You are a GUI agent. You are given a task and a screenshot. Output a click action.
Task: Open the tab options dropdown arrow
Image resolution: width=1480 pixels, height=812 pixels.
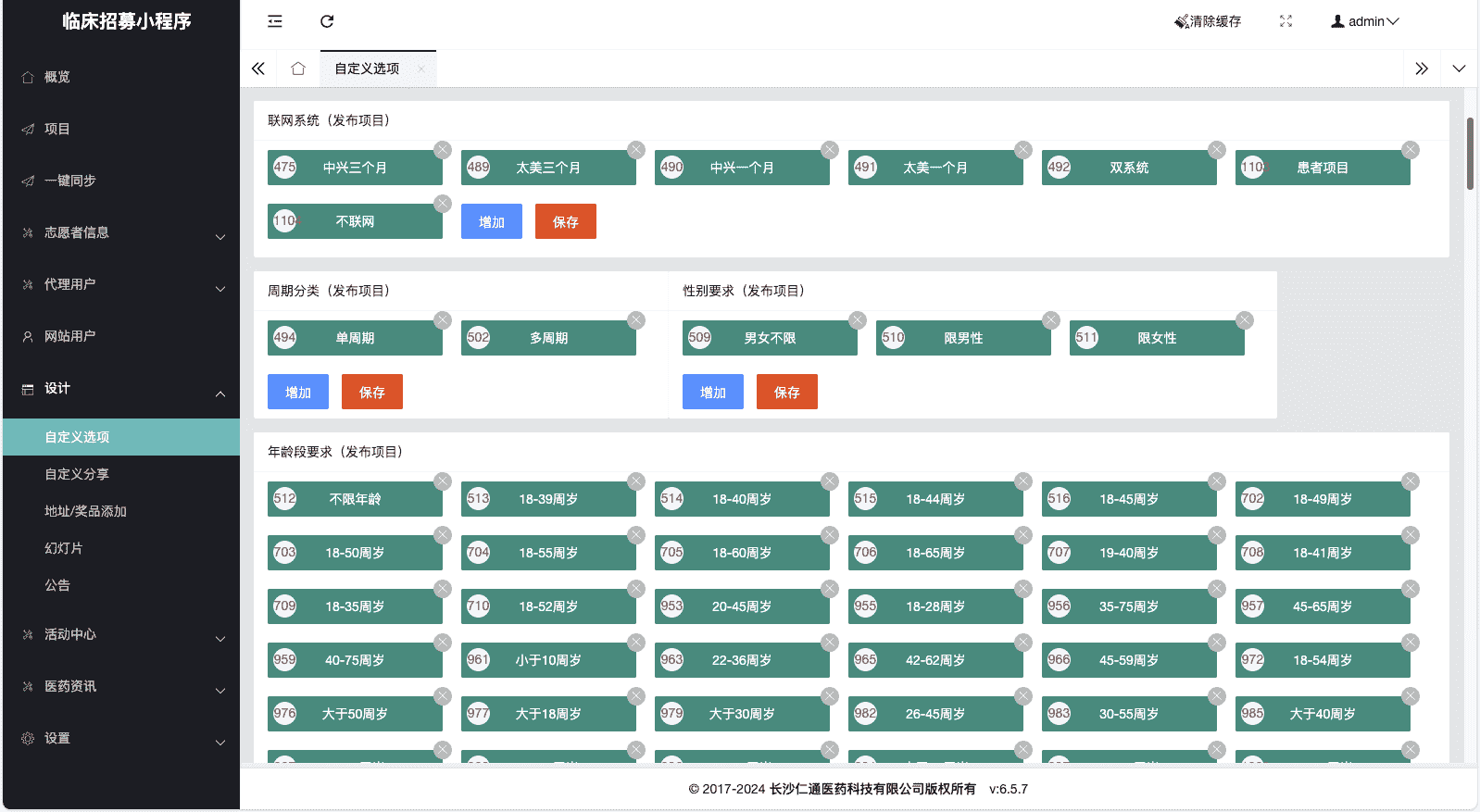point(1459,69)
